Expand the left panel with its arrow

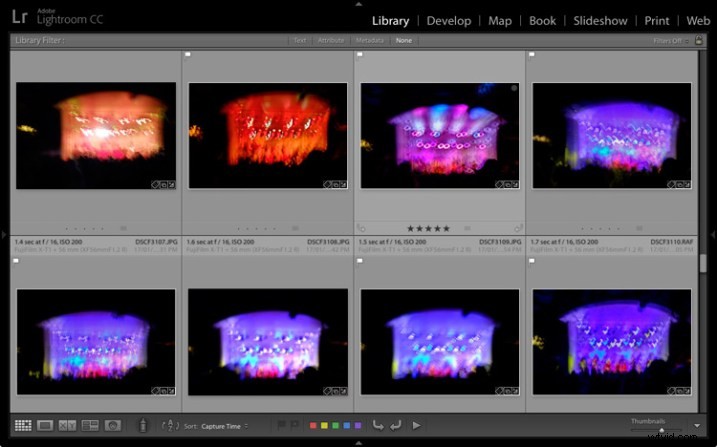point(4,234)
